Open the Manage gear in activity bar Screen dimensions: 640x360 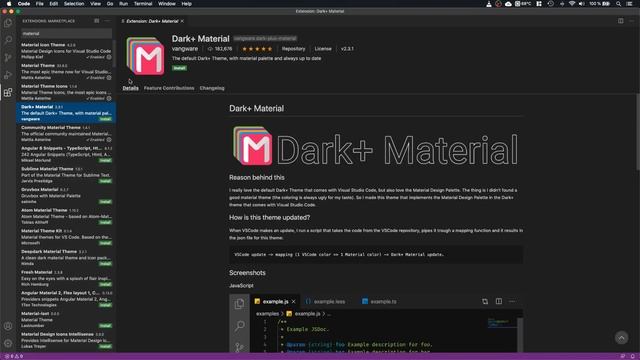click(8, 343)
